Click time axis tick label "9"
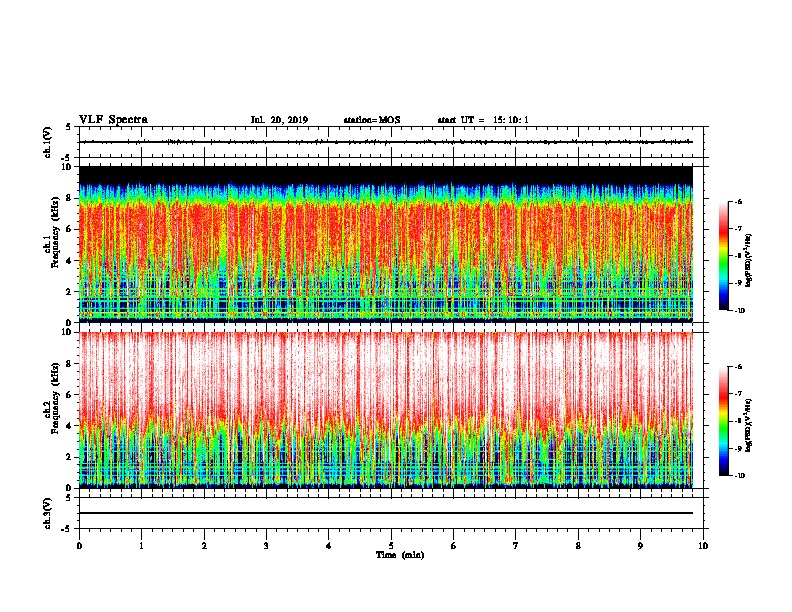Viewport: 792px width, 612px height. 640,546
